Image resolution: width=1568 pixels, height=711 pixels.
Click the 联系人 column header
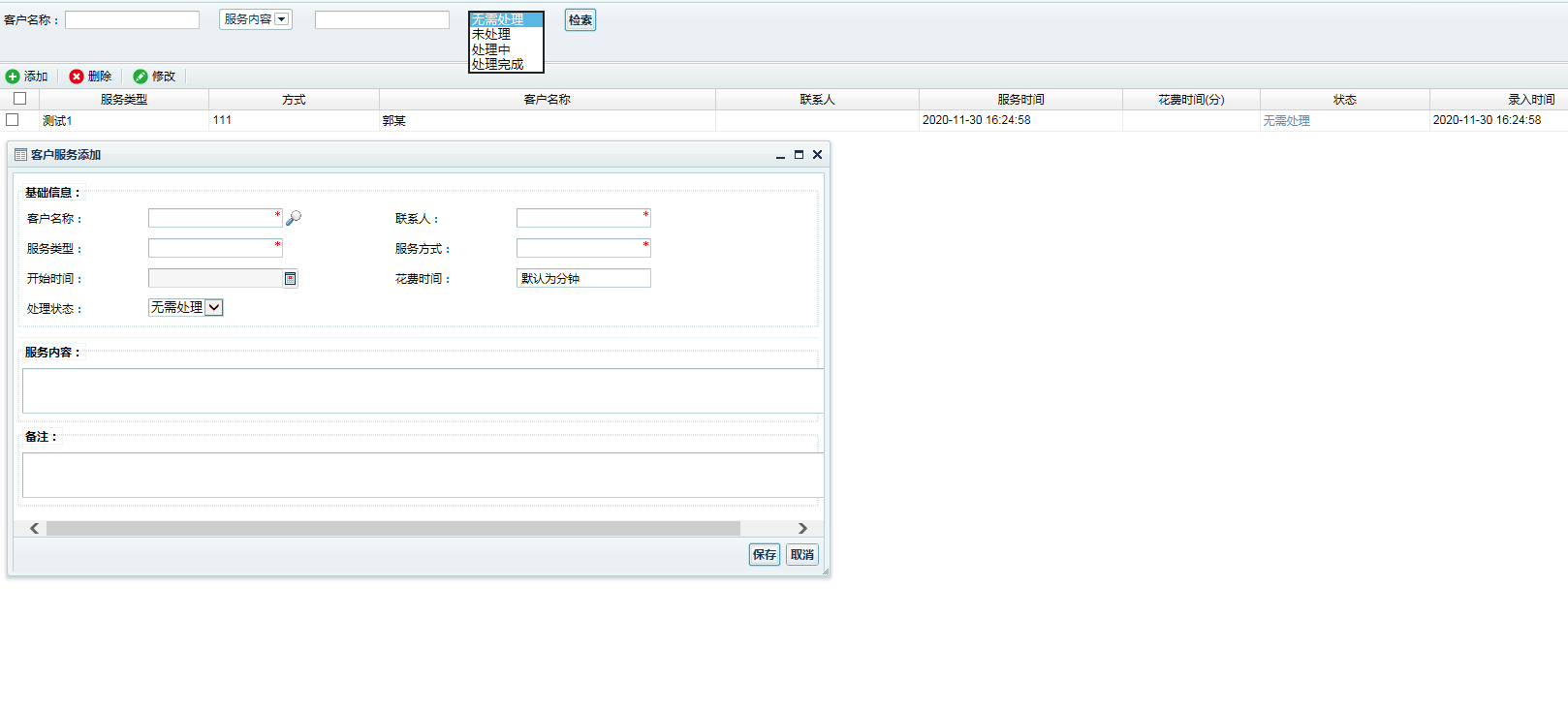click(817, 100)
